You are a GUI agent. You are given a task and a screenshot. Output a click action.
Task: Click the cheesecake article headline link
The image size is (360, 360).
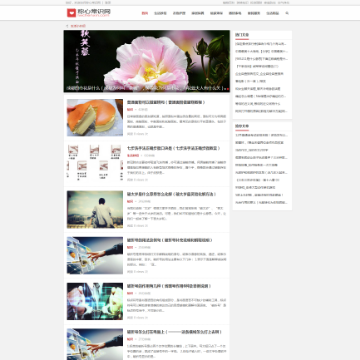[166, 102]
